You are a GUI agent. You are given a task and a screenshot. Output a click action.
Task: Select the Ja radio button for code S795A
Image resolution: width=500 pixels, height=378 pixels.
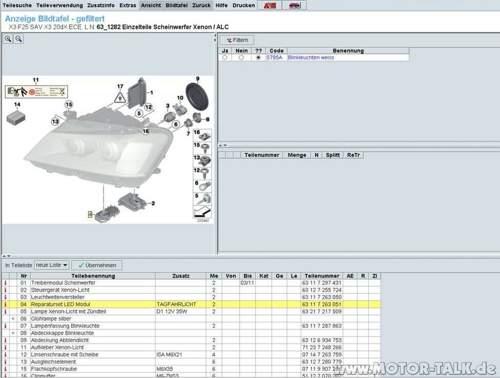click(225, 57)
